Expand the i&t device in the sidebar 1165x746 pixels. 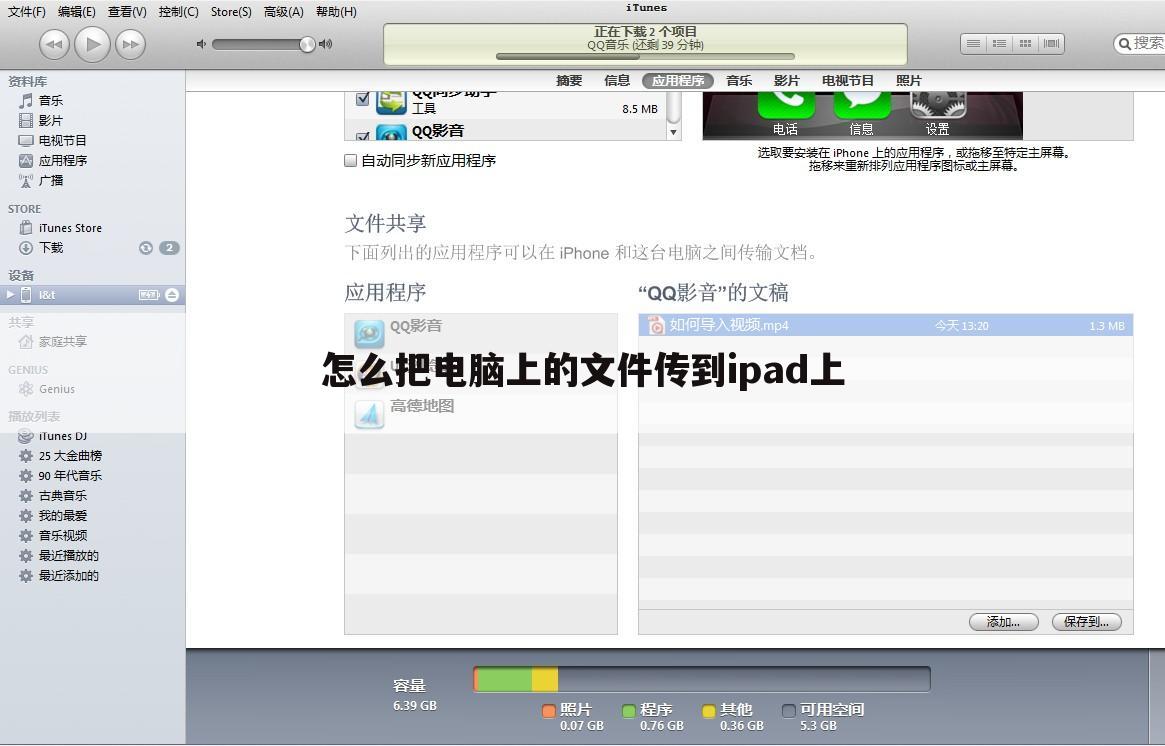click(x=12, y=294)
